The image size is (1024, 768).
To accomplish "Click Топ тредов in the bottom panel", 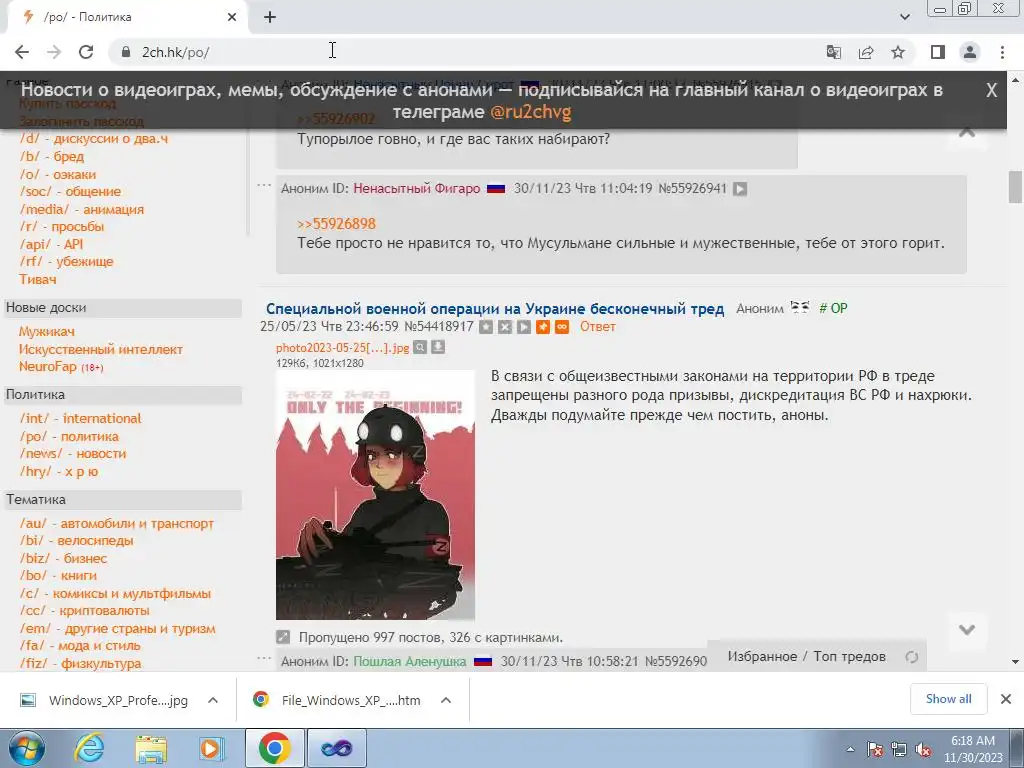I will [x=849, y=656].
